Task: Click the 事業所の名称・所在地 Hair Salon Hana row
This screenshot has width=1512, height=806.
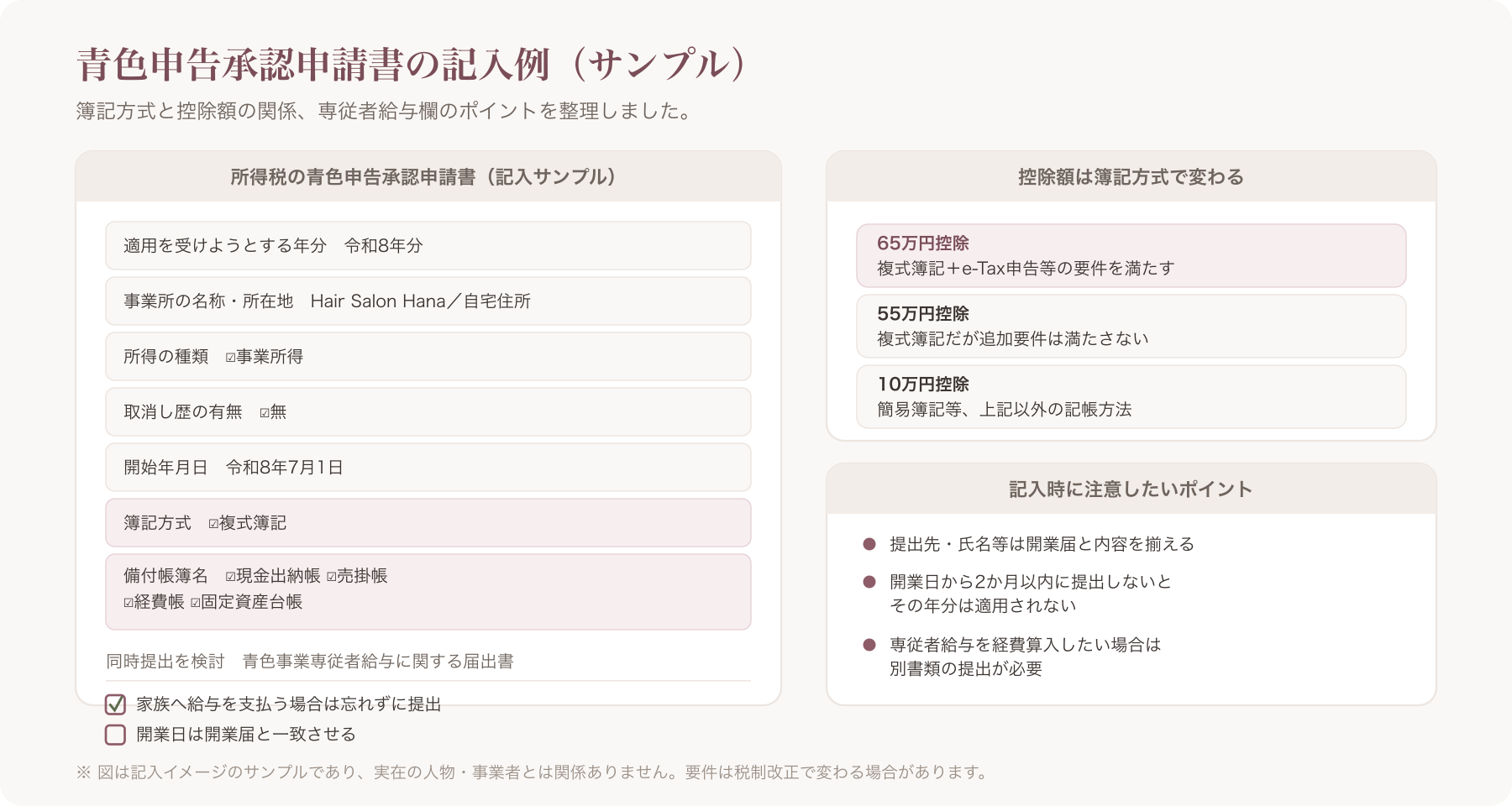Action: pos(428,301)
